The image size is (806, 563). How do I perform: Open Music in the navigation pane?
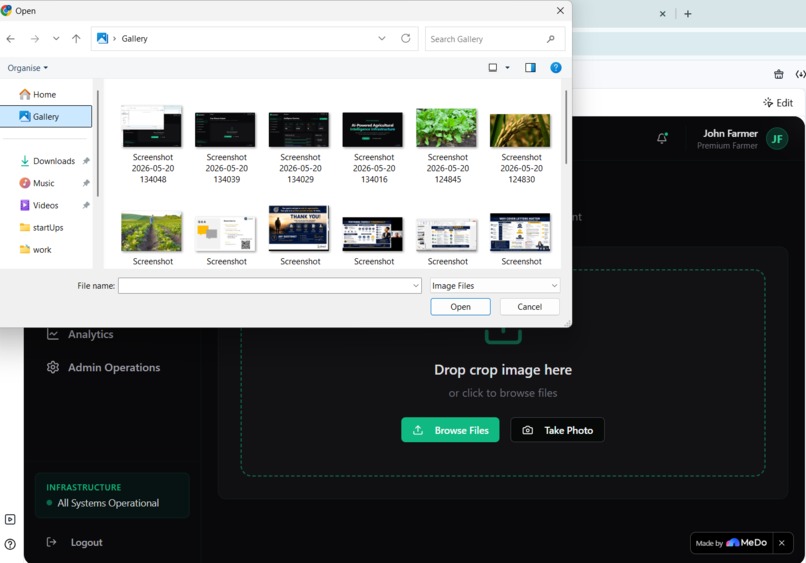click(x=46, y=183)
